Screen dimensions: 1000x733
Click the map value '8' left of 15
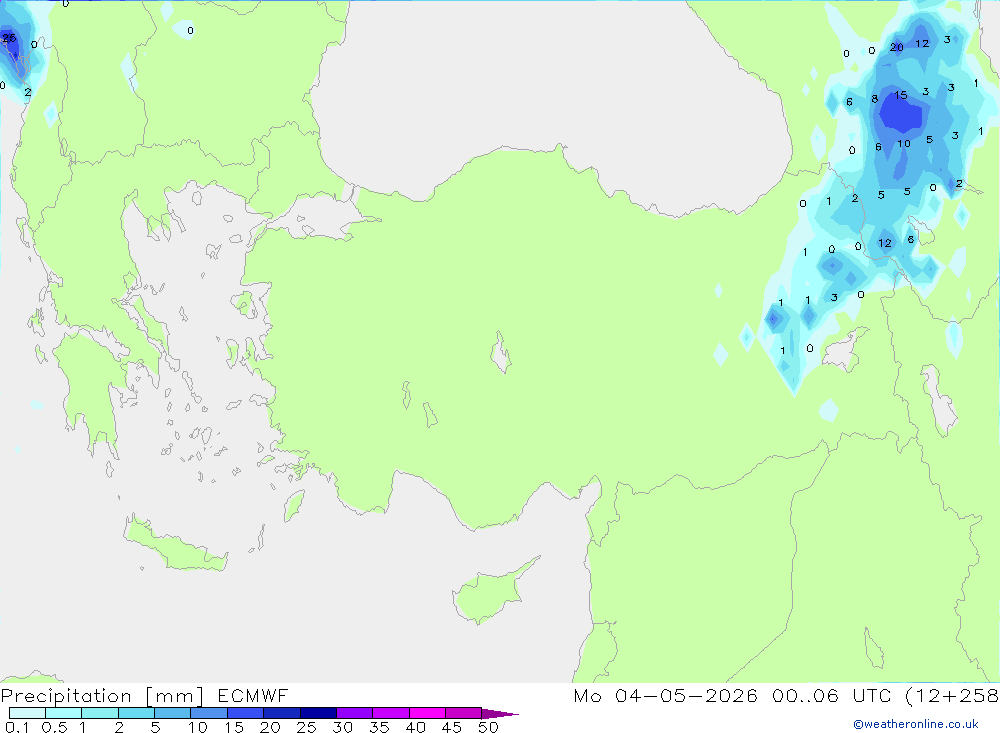874,99
